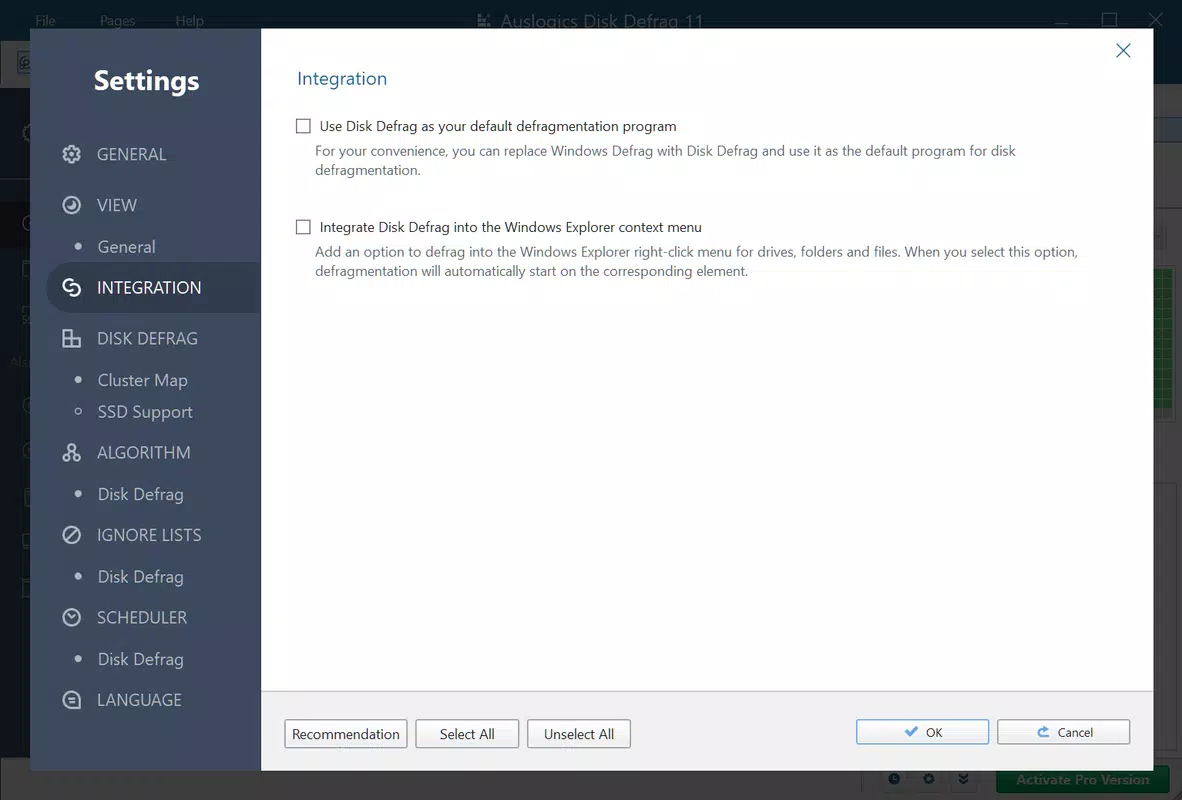Viewport: 1182px width, 800px height.
Task: Open the IGNORE LISTS settings section
Action: [x=149, y=535]
